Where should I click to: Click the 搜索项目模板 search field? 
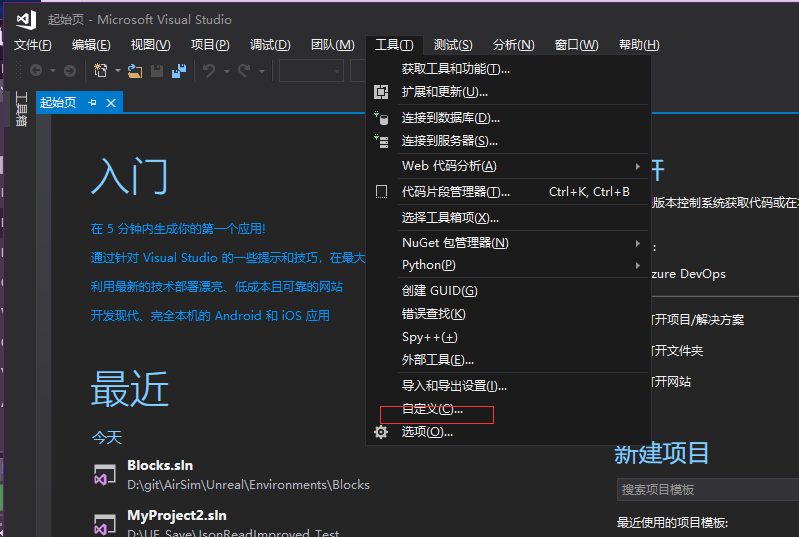[x=708, y=490]
